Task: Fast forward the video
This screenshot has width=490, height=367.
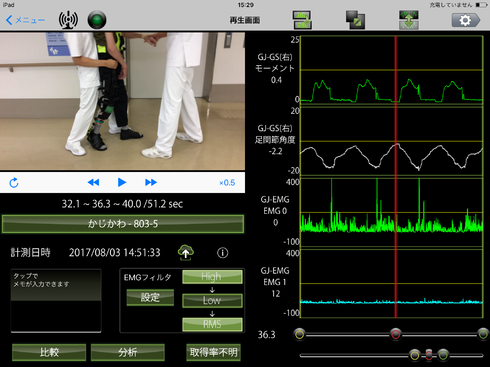Action: pyautogui.click(x=151, y=182)
